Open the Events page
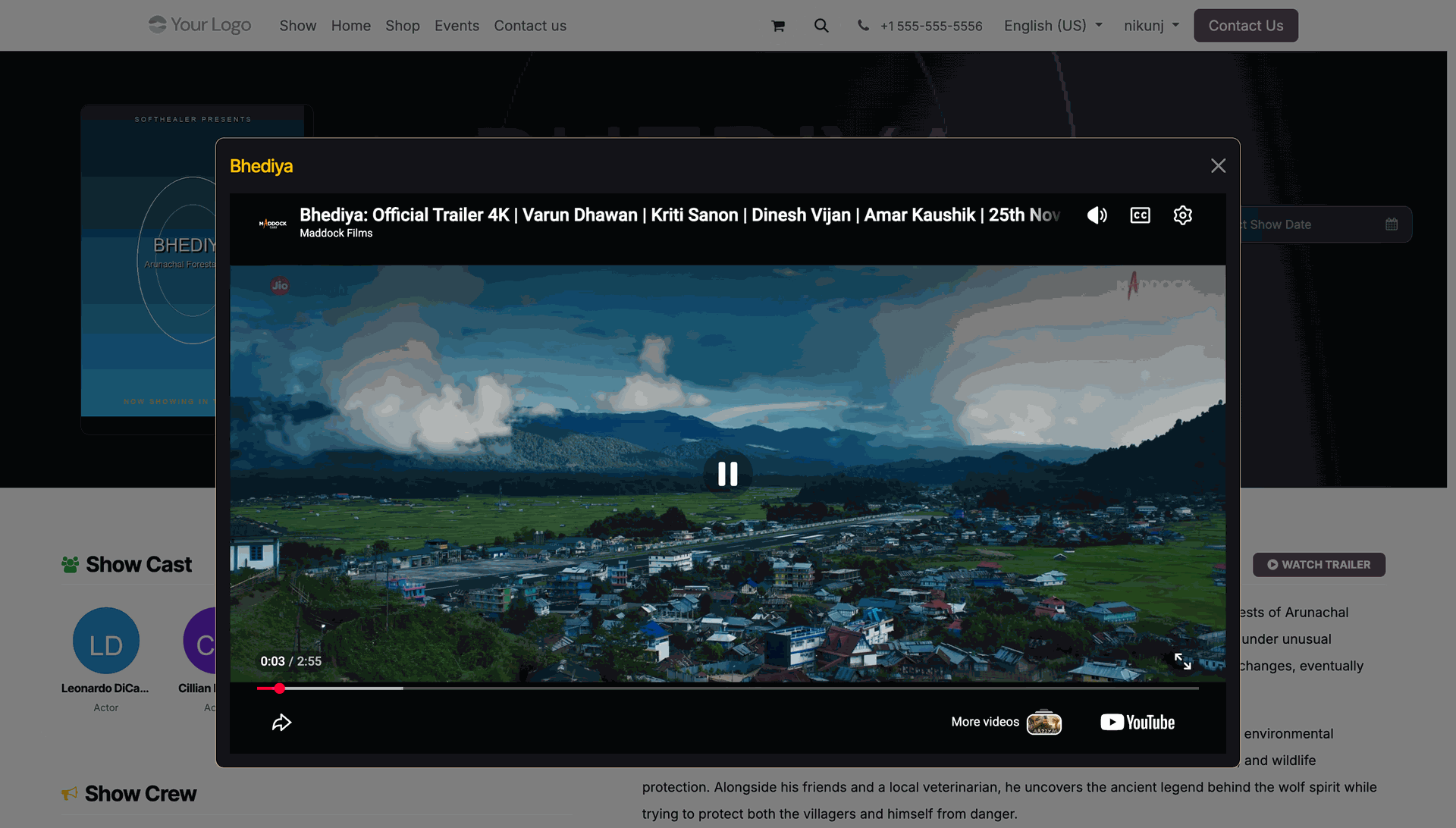The height and width of the screenshot is (828, 1456). tap(457, 26)
